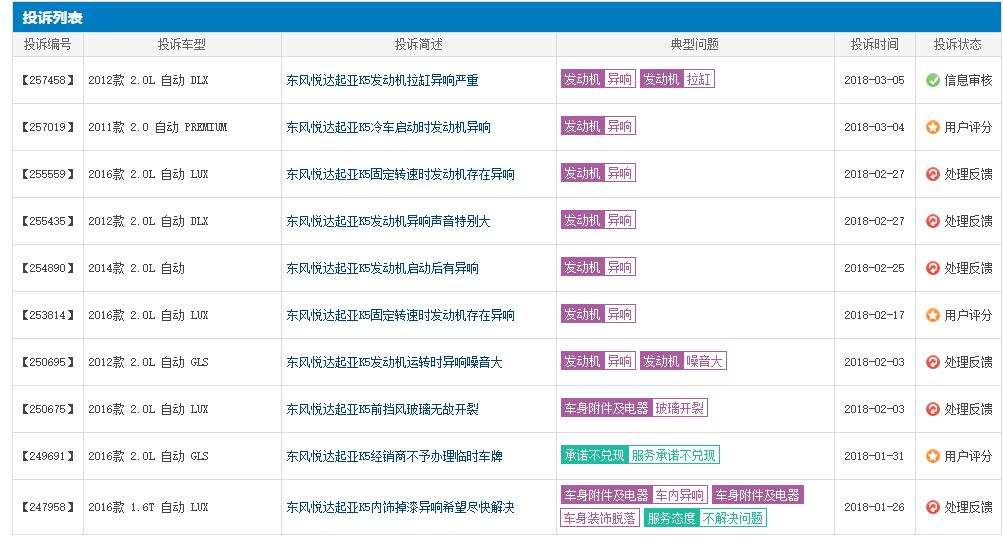Click date cell 2018-01-26
This screenshot has width=1003, height=540.
(874, 507)
